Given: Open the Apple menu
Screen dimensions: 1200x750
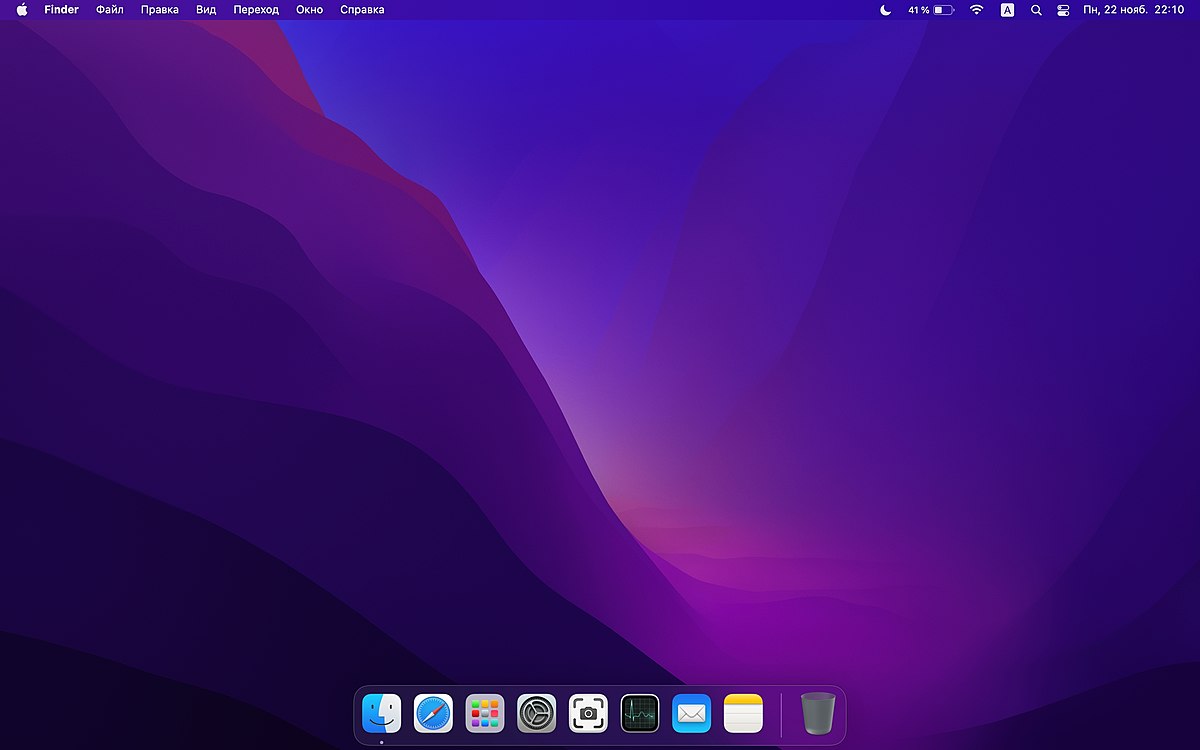Looking at the screenshot, I should (22, 10).
